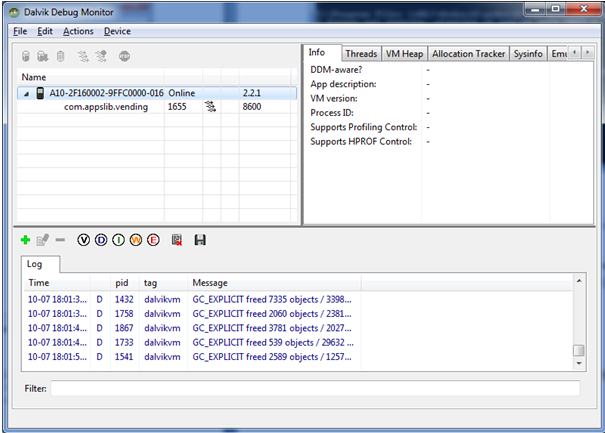
Task: Toggle Info log level (I)
Action: coord(118,240)
